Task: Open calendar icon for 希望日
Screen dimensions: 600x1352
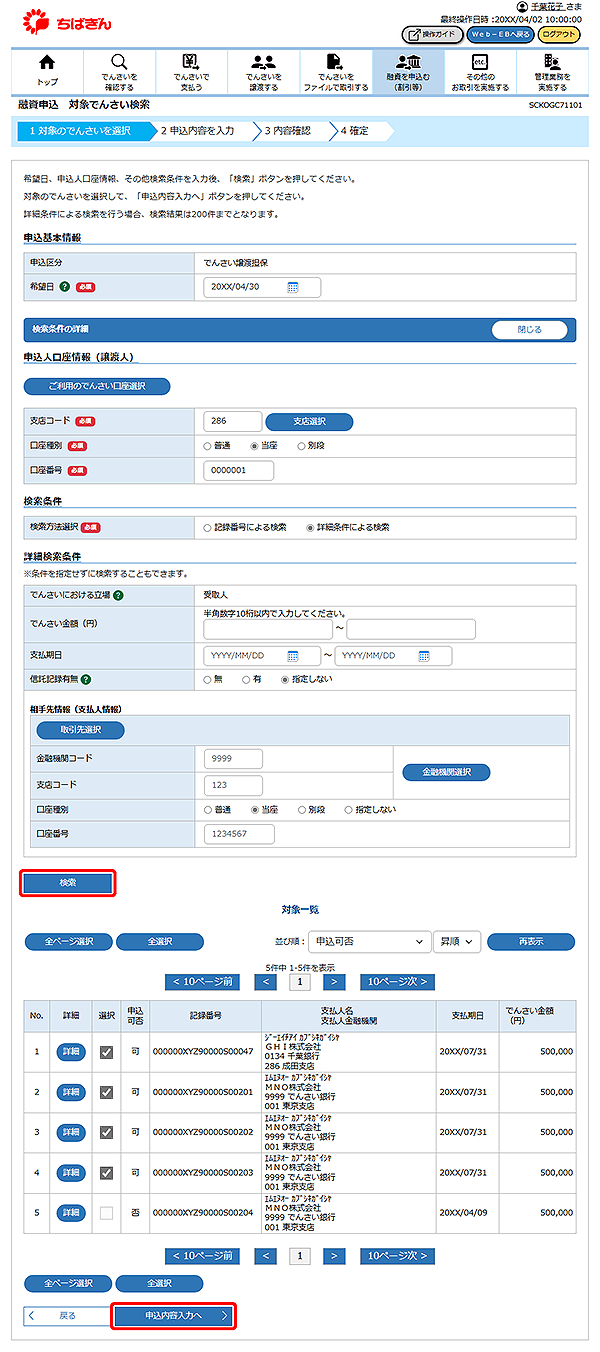Action: pyautogui.click(x=293, y=287)
